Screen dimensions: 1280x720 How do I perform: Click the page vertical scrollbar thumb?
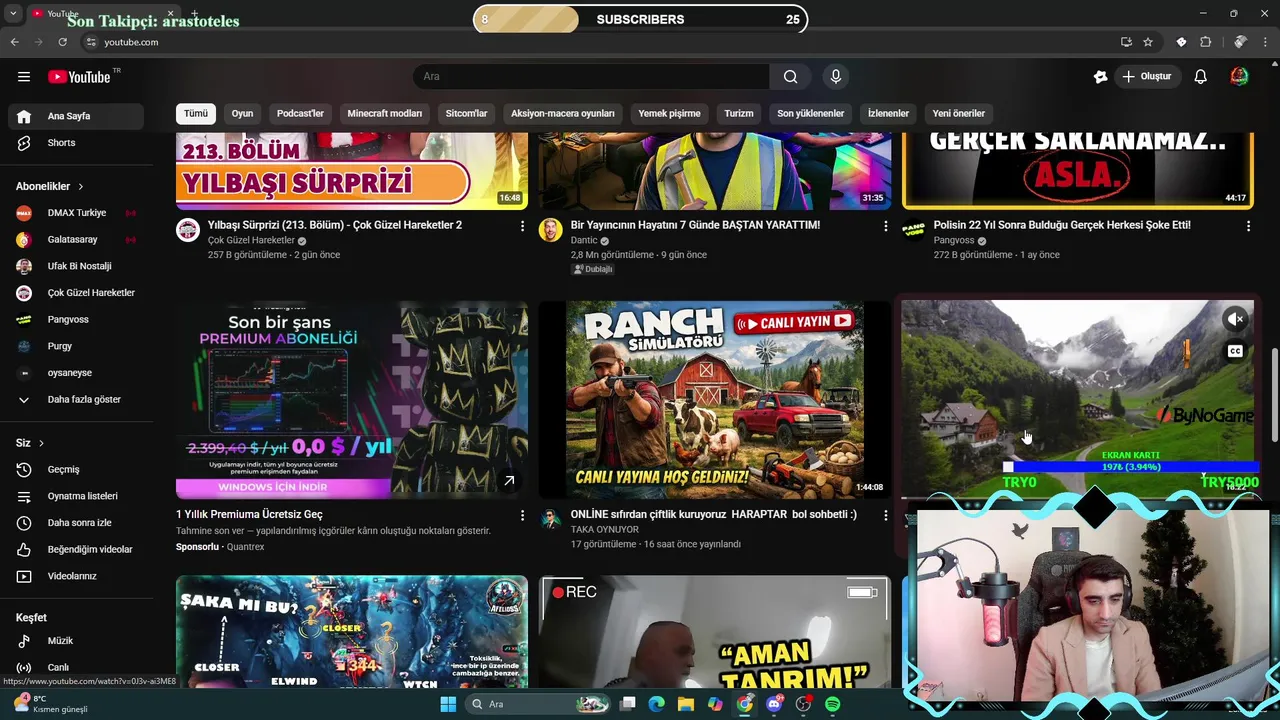(1274, 395)
